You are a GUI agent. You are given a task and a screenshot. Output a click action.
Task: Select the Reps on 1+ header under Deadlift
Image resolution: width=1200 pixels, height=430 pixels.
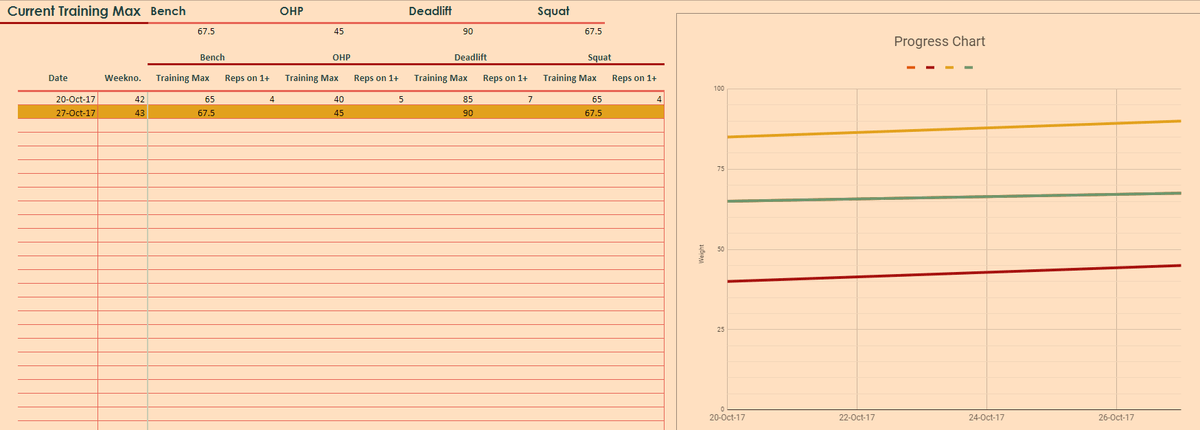point(505,78)
